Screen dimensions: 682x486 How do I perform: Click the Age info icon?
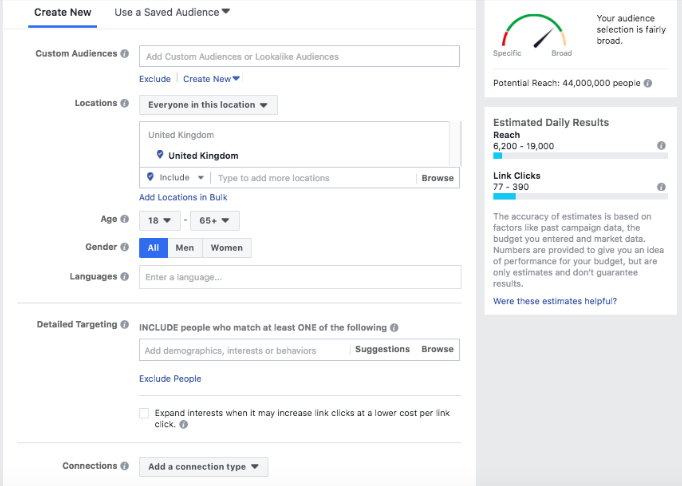click(x=125, y=219)
